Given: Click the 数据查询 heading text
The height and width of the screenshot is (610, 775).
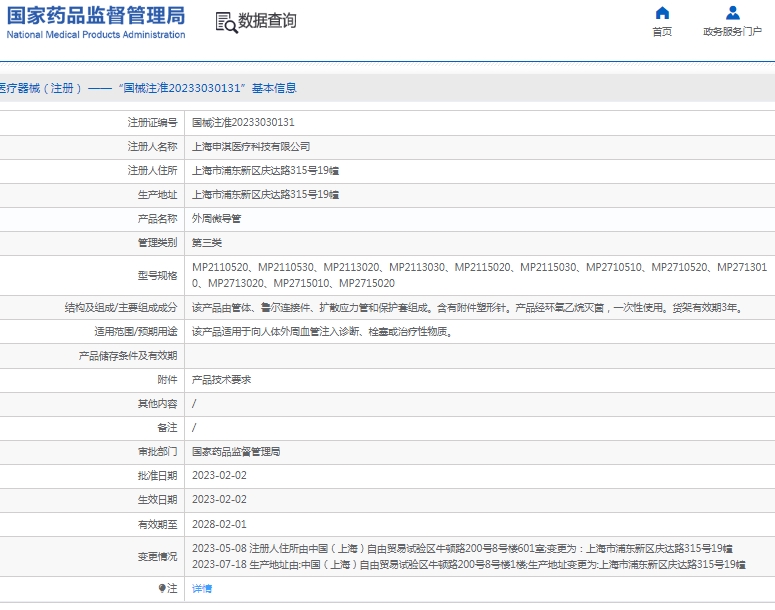Looking at the screenshot, I should (267, 21).
